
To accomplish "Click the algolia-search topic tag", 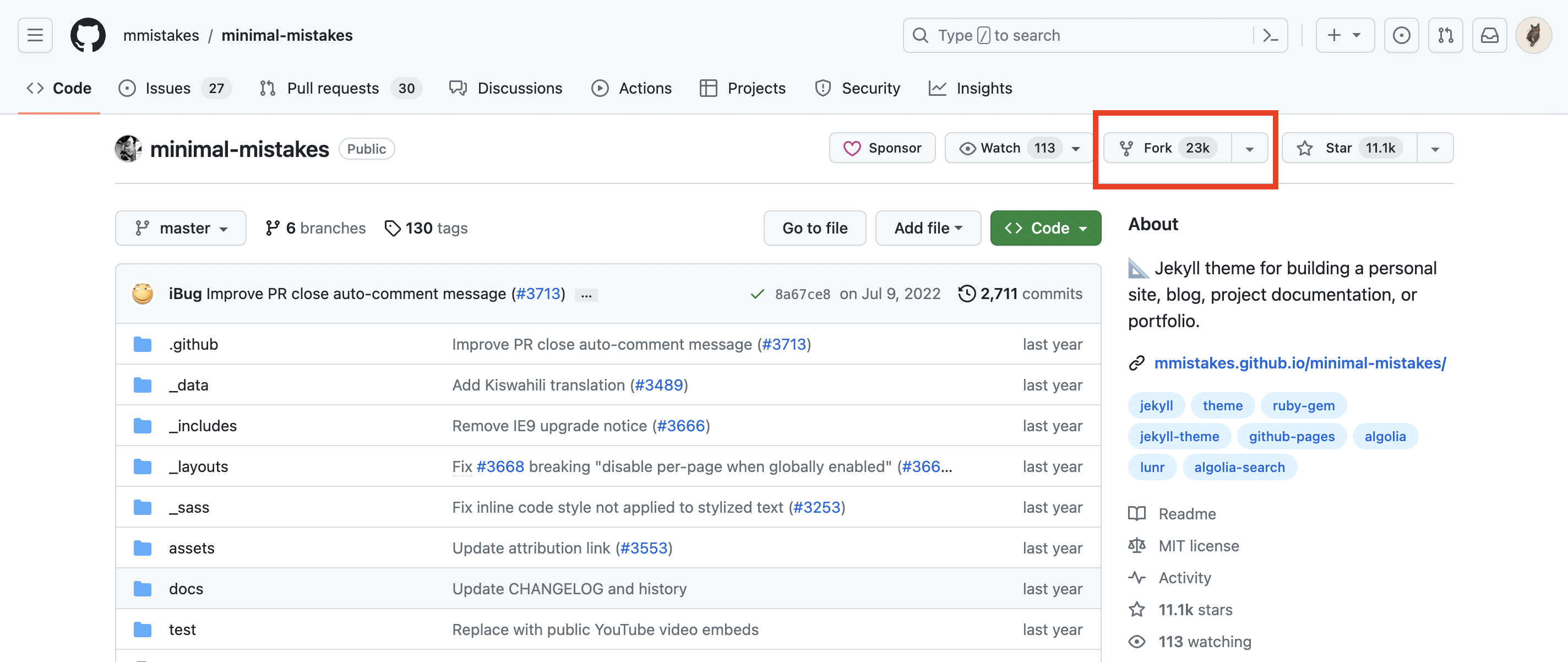I will pyautogui.click(x=1239, y=468).
